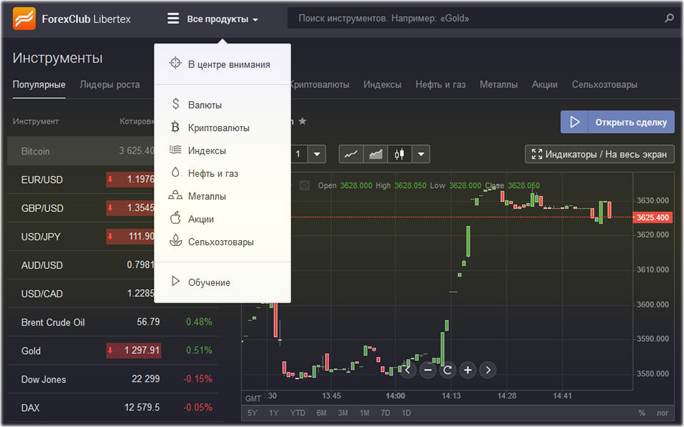The height and width of the screenshot is (427, 684).
Task: Toggle percent scale on chart
Action: point(642,413)
